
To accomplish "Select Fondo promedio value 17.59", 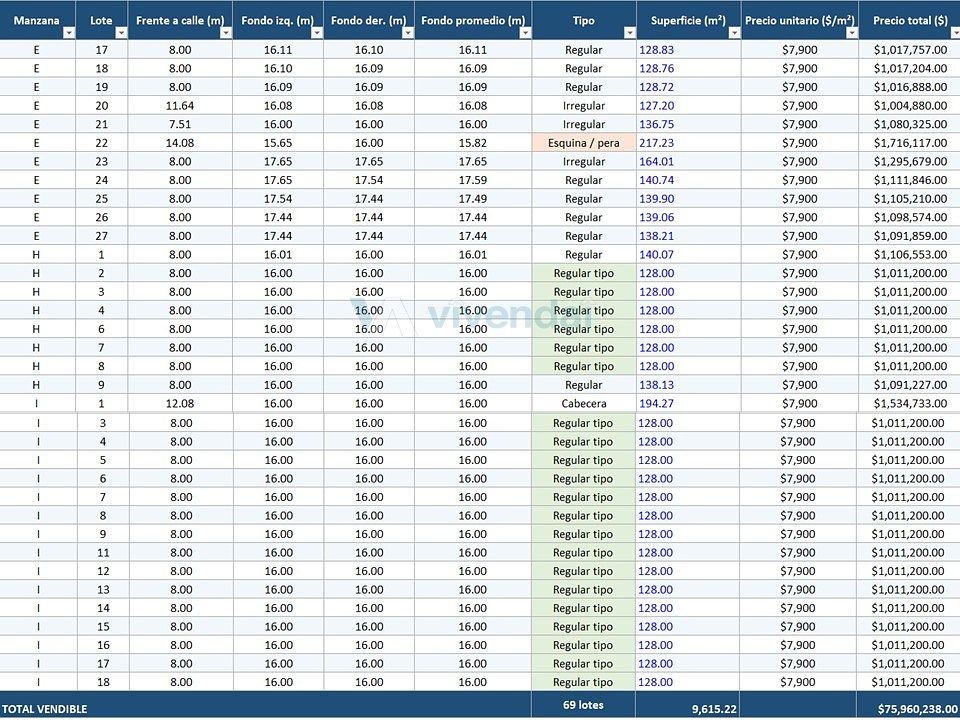I will (x=473, y=181).
